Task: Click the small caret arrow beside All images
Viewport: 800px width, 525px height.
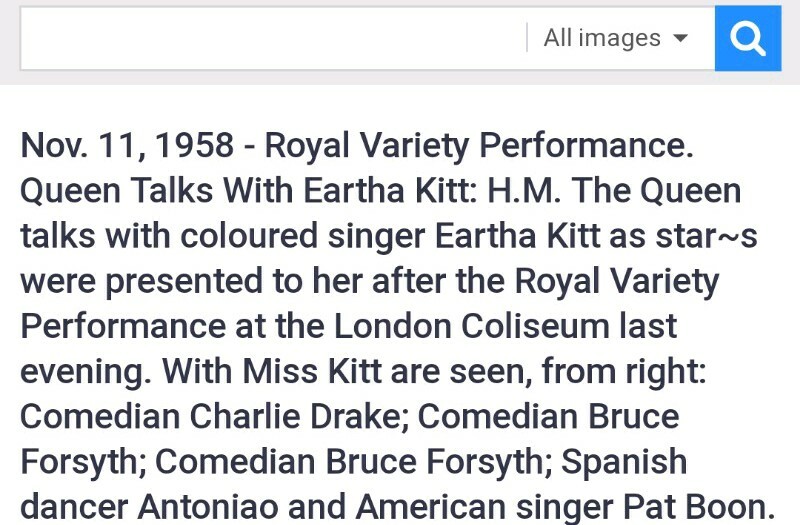Action: tap(680, 38)
